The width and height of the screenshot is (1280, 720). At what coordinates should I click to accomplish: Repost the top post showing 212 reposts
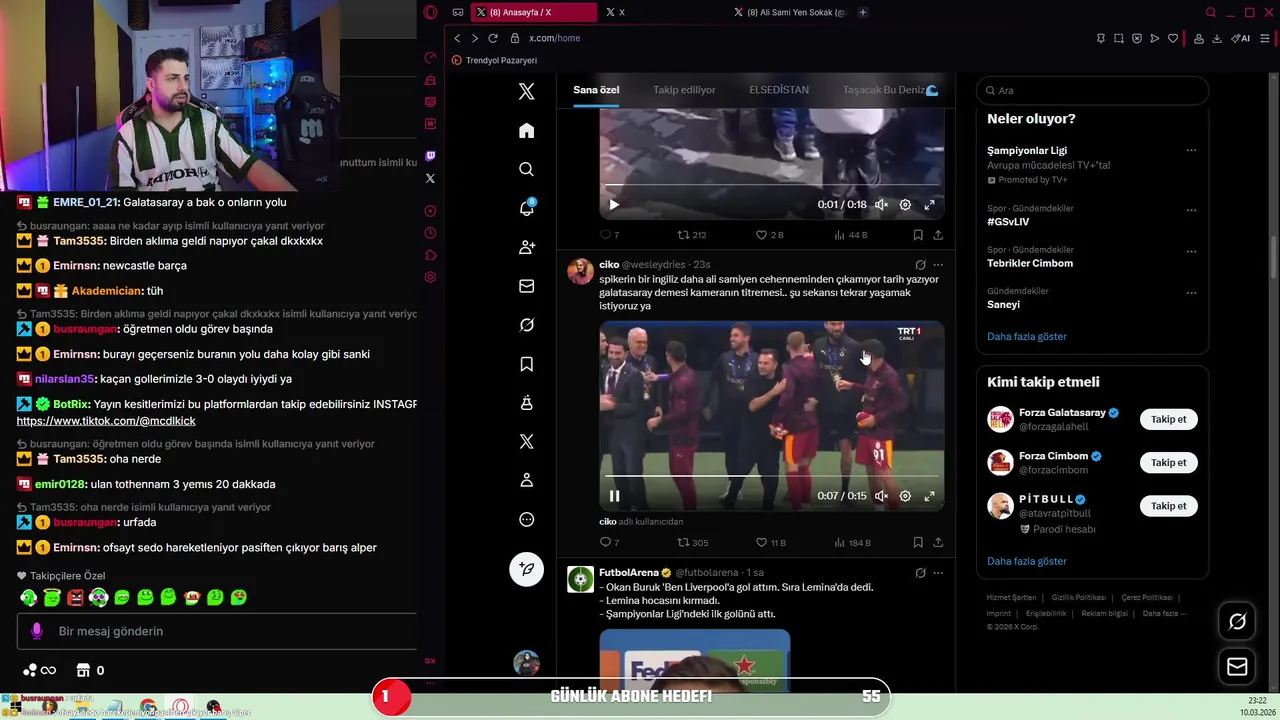pos(692,235)
